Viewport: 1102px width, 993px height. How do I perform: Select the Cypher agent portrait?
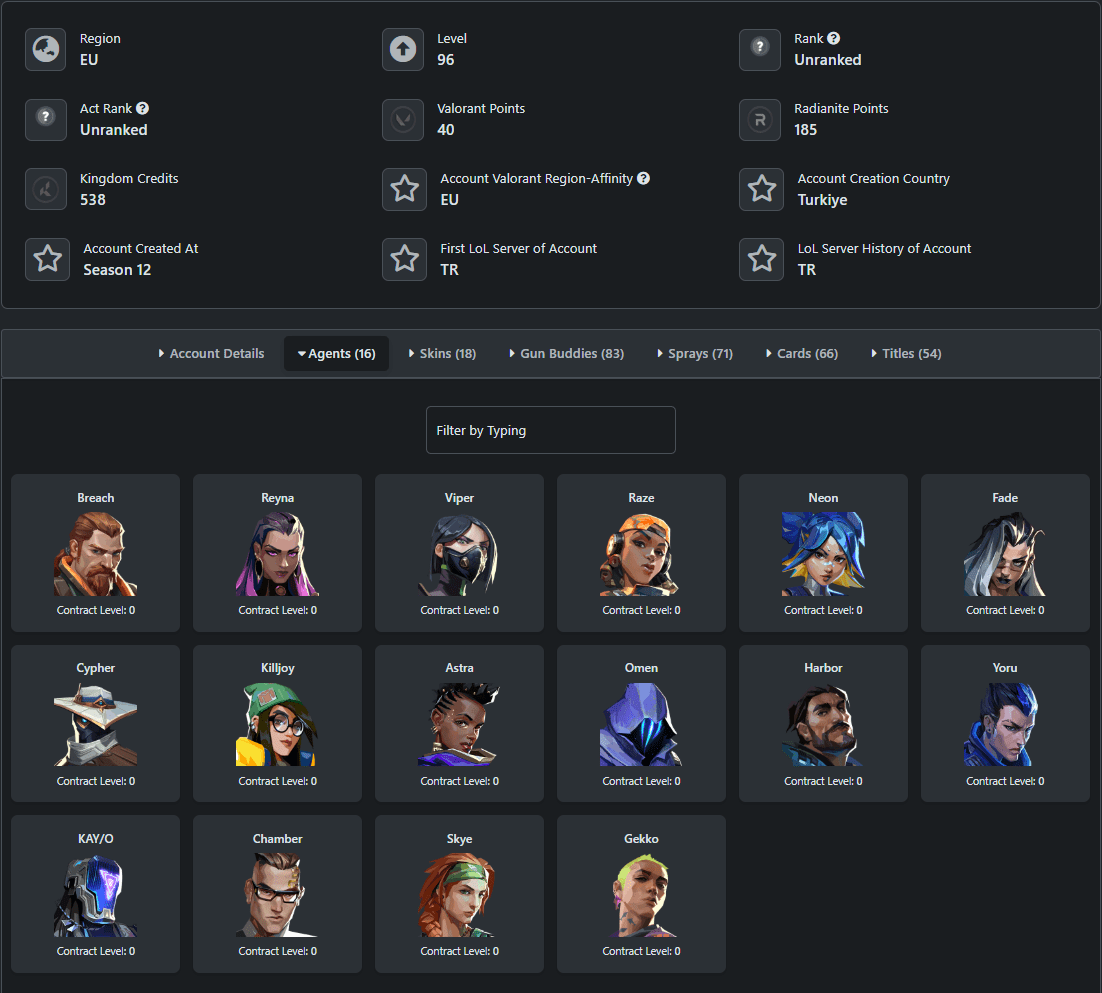coord(96,725)
